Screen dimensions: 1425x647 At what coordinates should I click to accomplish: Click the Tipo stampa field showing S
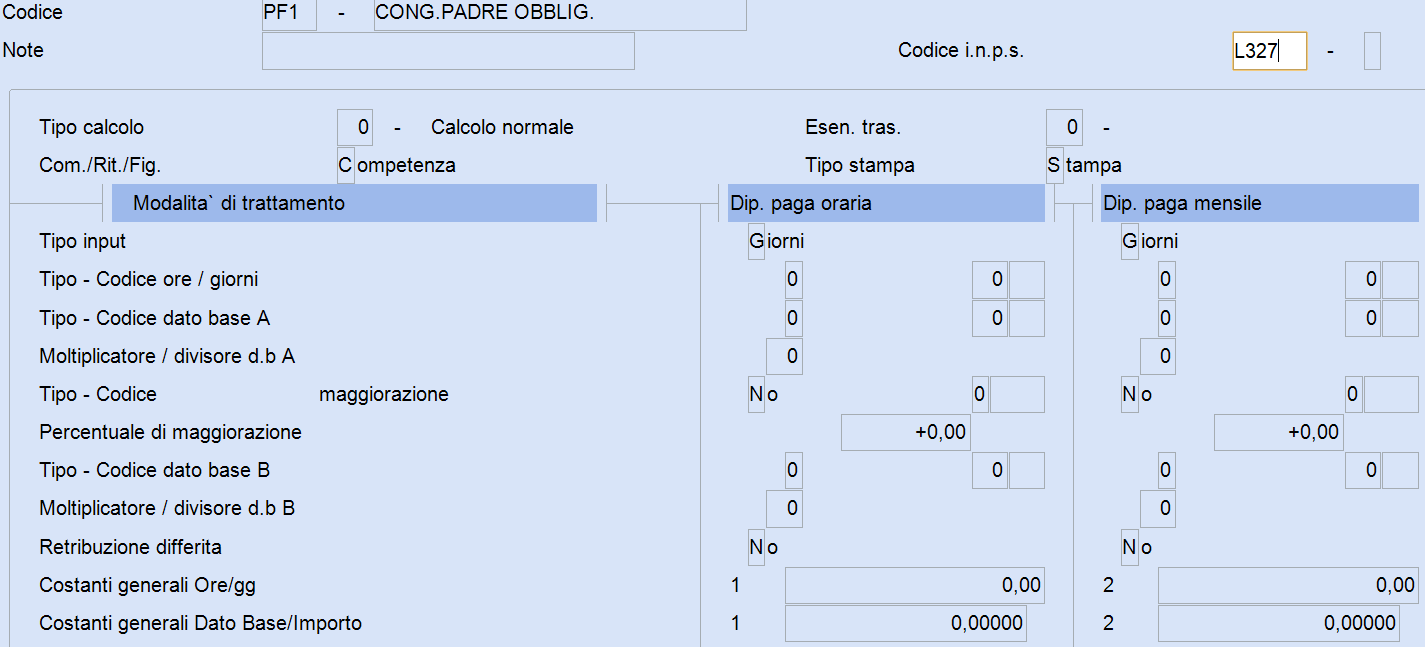click(1054, 165)
